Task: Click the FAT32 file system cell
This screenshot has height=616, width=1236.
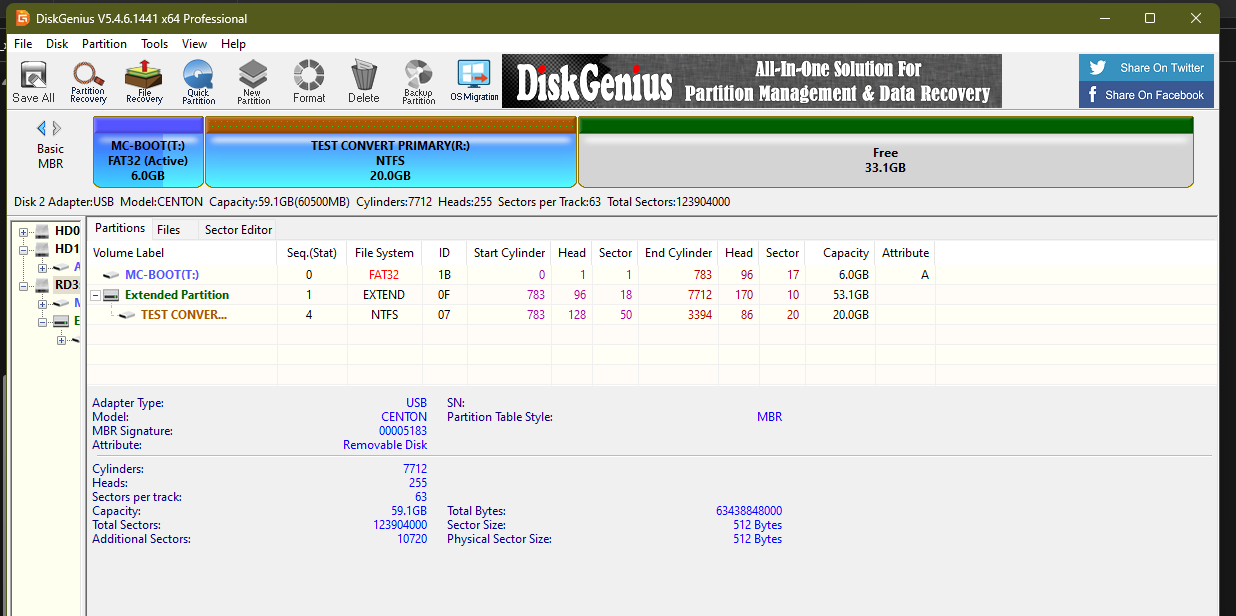Action: point(384,275)
